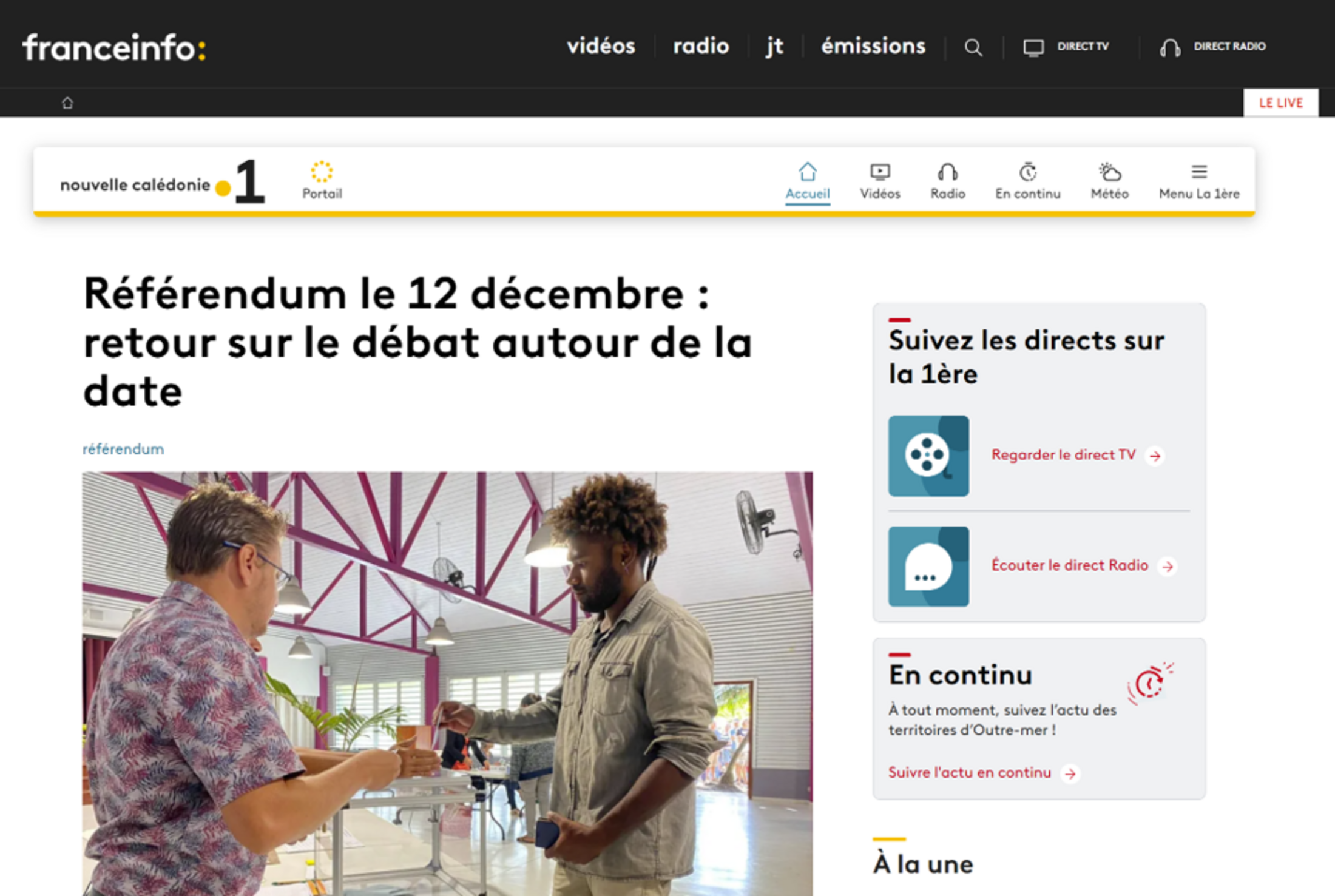
Task: Go to the home icon in breadcrumb bar
Action: click(x=67, y=103)
